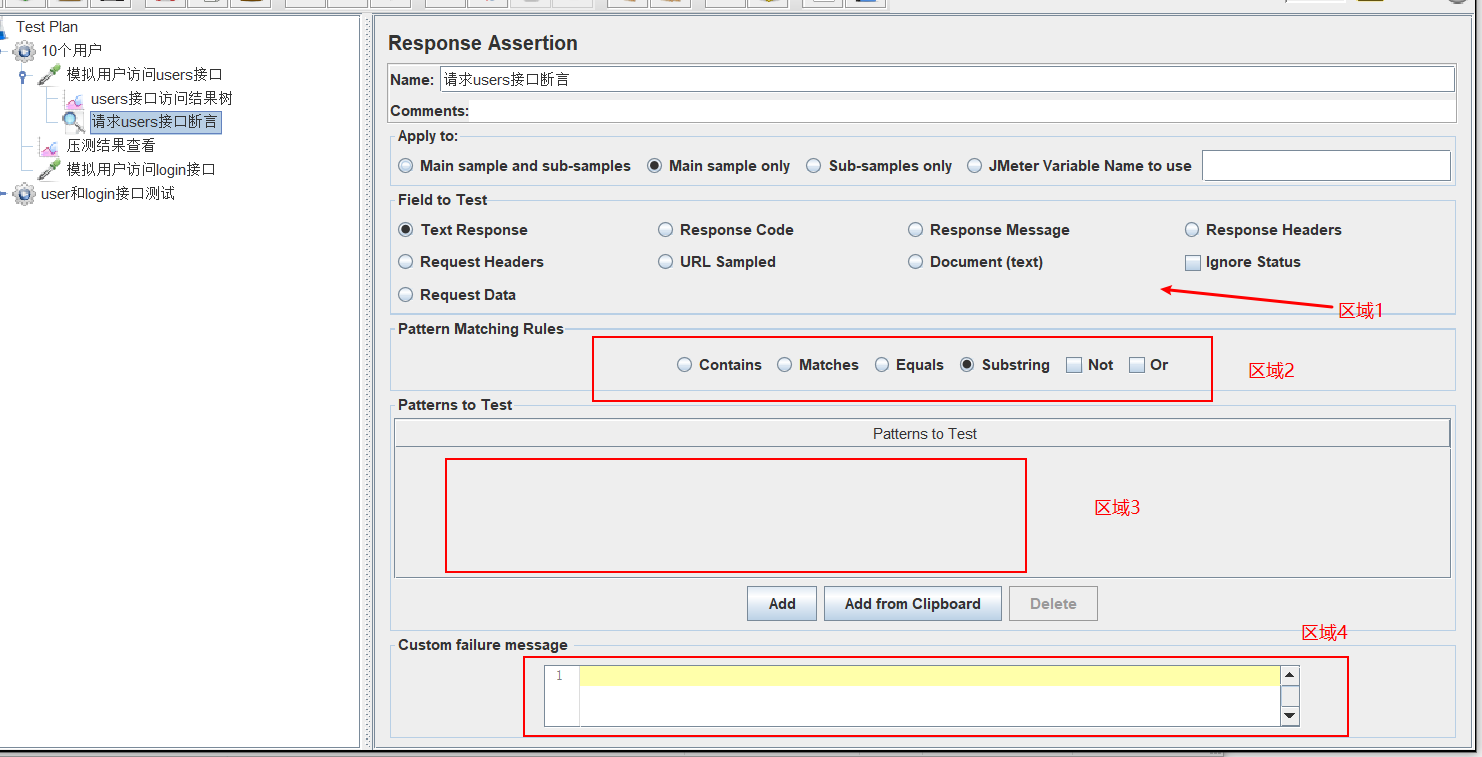Screen dimensions: 1482x757
Task: Click the Comments input field
Action: coord(962,111)
